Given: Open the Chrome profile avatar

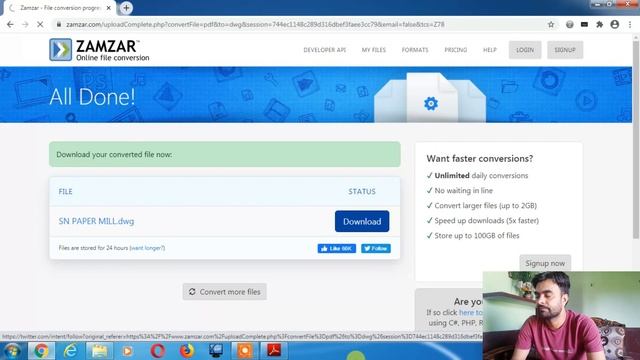Looking at the screenshot, I should pos(615,24).
